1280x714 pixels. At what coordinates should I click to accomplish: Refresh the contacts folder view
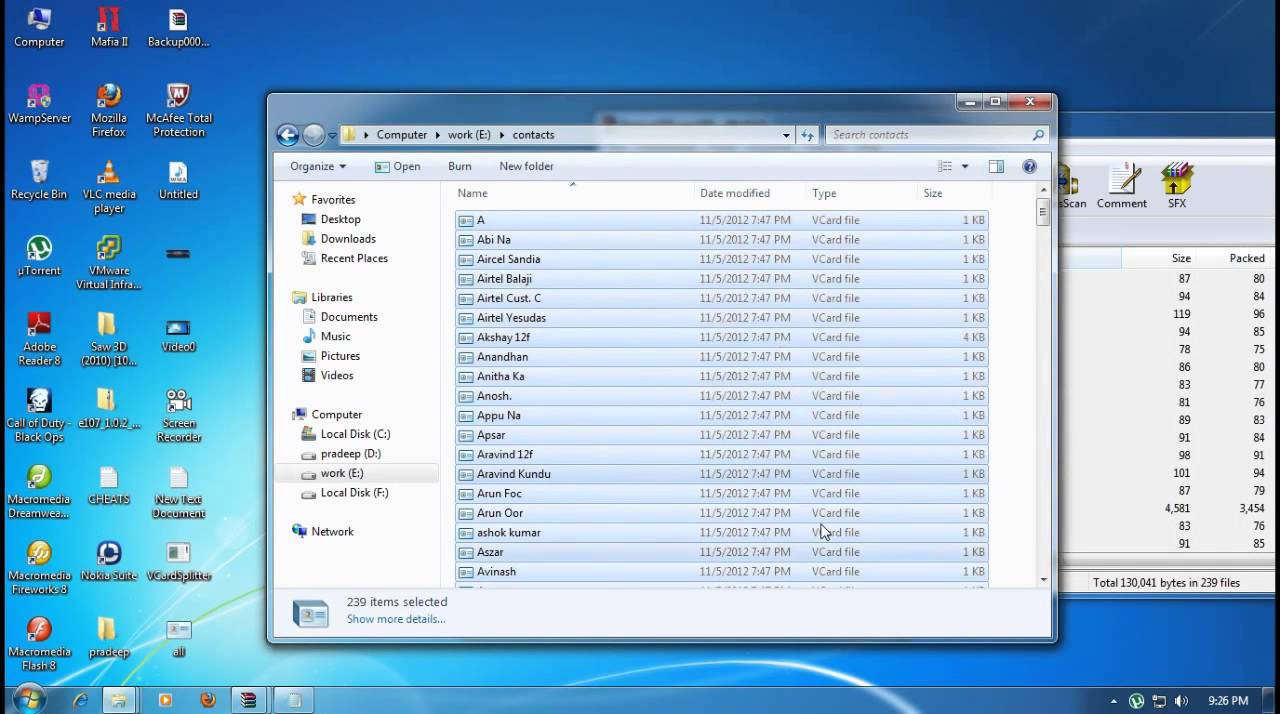click(808, 135)
